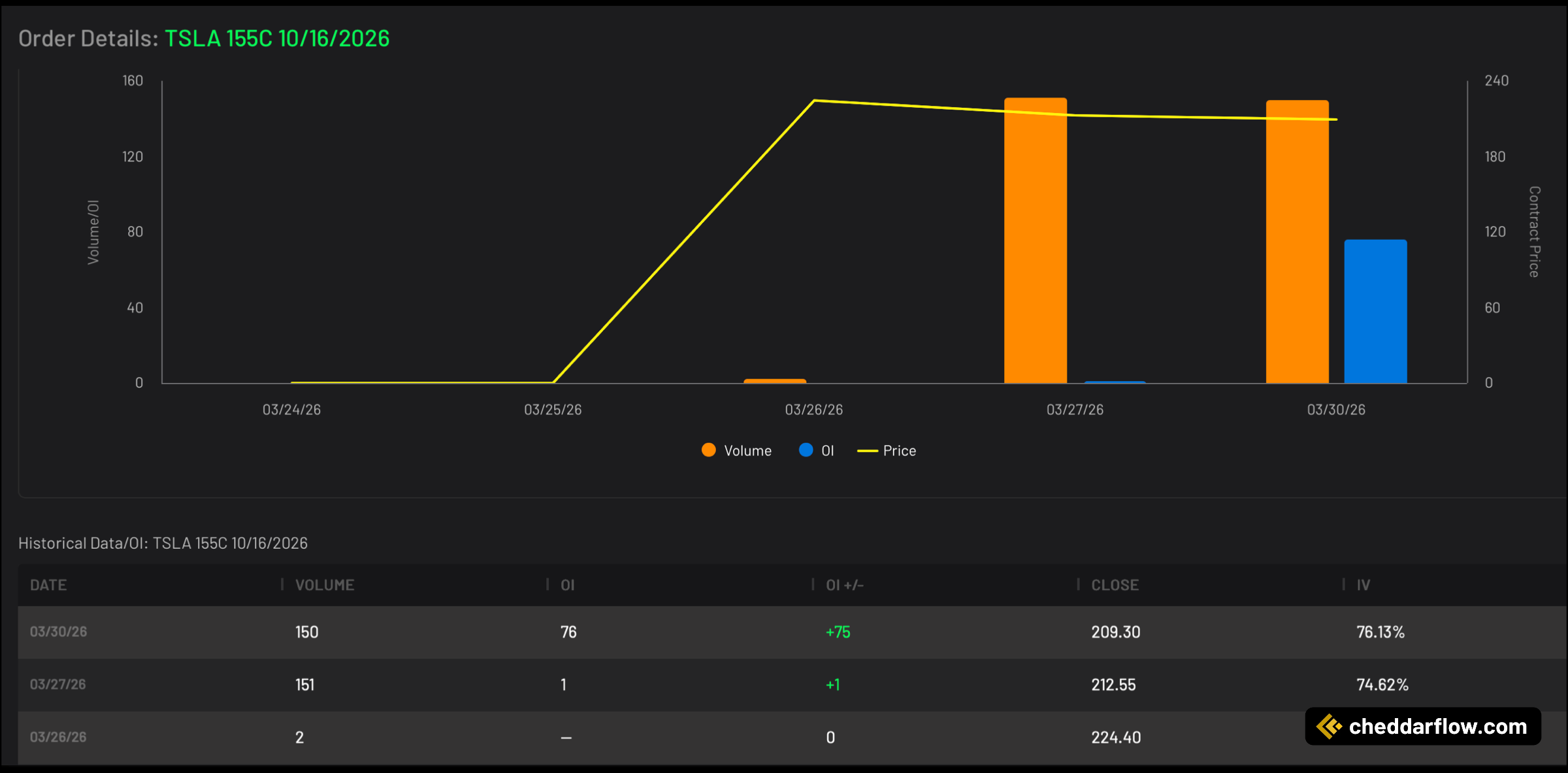Select the 03/26/26 date cell

pyautogui.click(x=57, y=737)
